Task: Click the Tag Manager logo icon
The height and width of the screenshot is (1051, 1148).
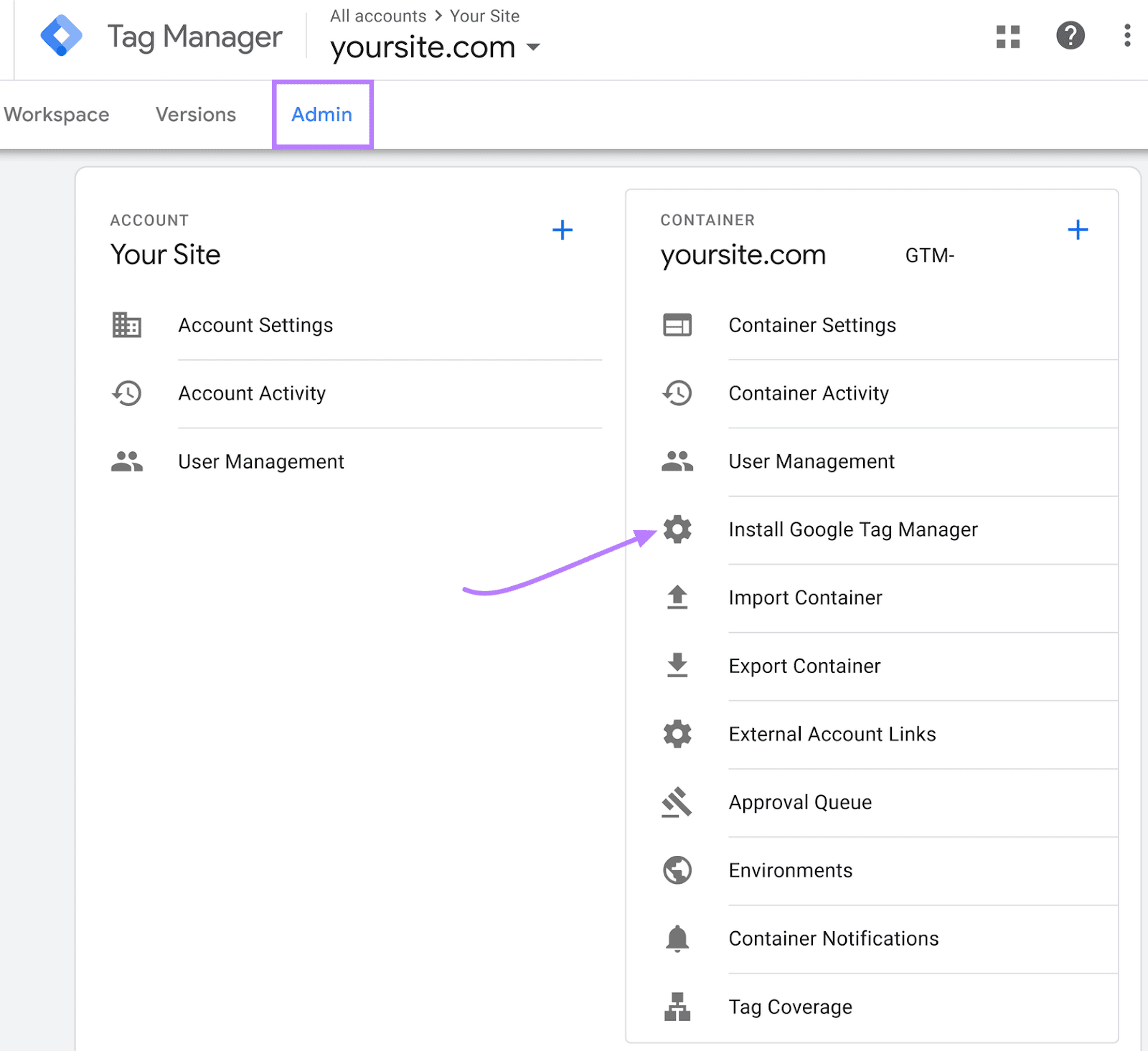Action: click(61, 36)
